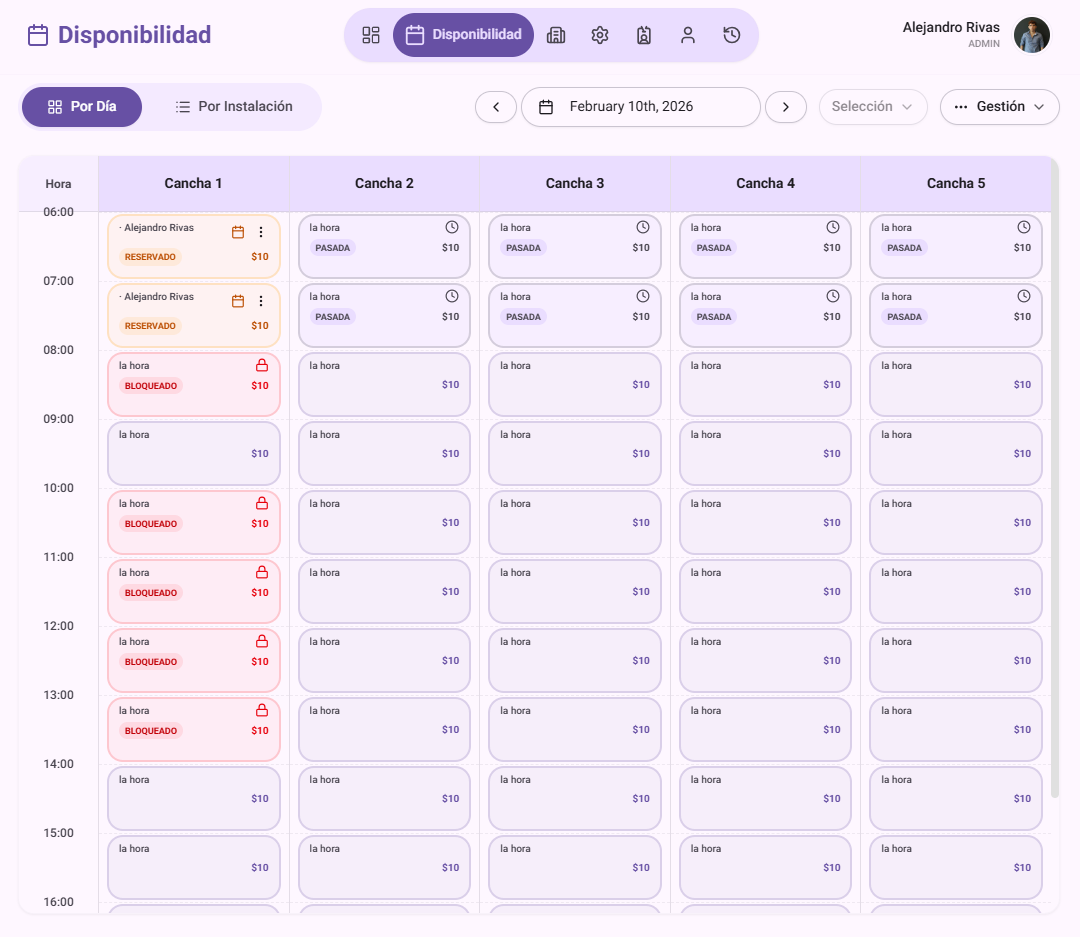Open settings gear in top navigation
The height and width of the screenshot is (937, 1080).
600,35
